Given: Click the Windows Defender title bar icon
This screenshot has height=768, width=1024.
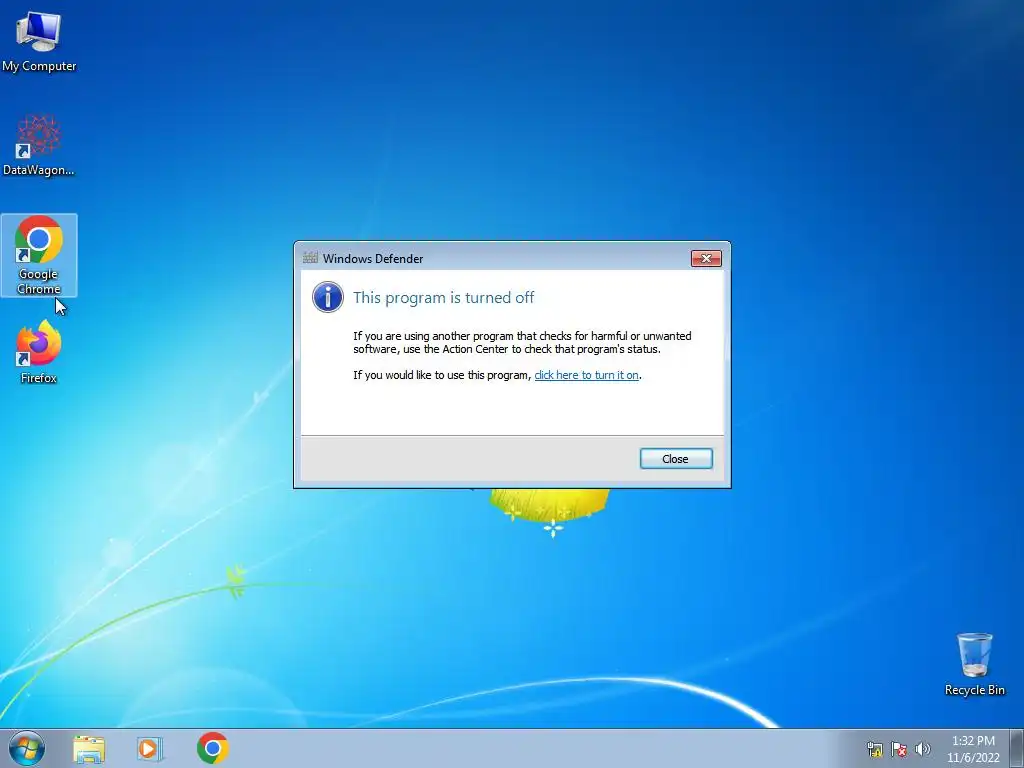Looking at the screenshot, I should click(310, 258).
